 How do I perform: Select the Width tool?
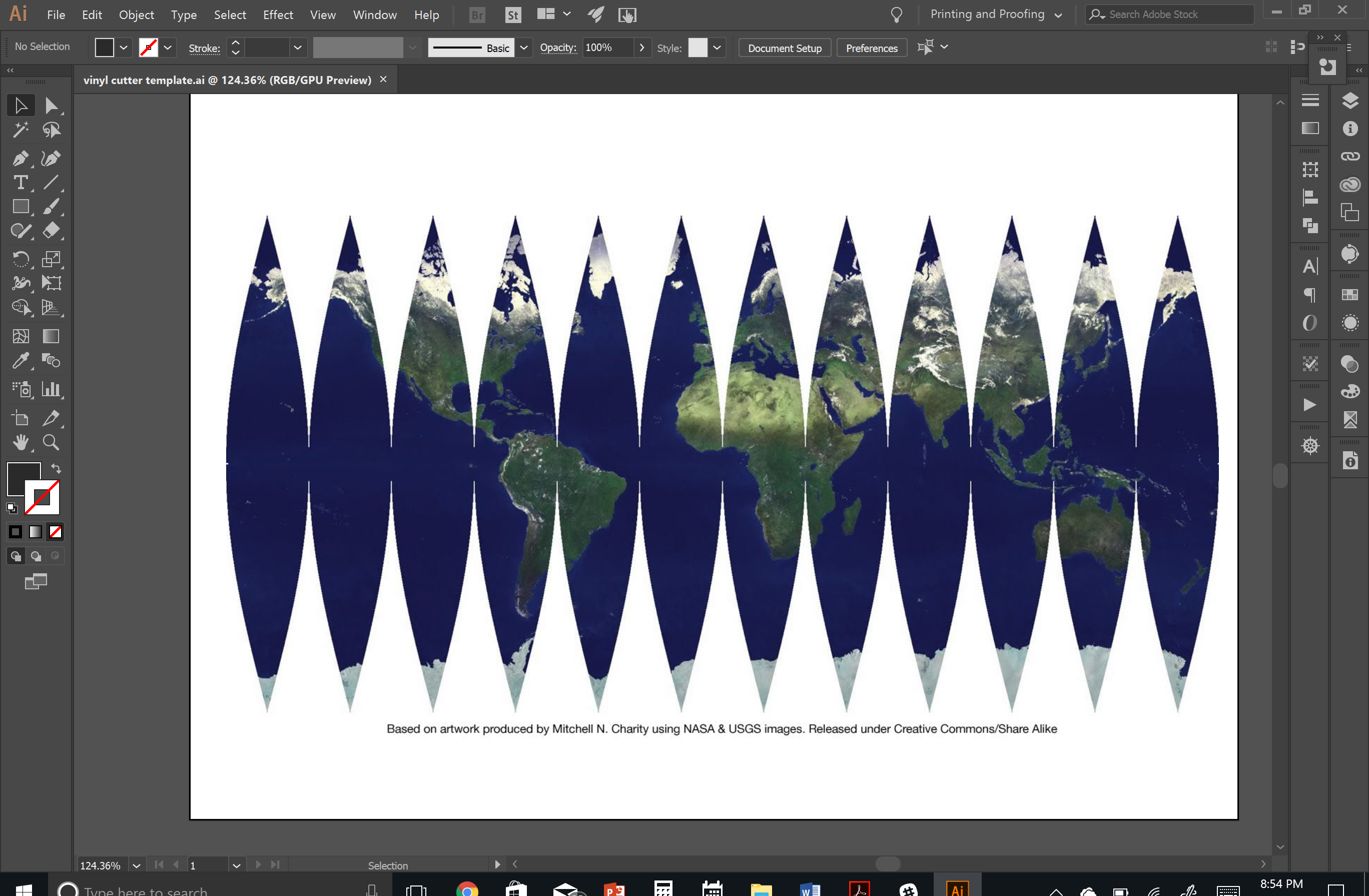[21, 283]
